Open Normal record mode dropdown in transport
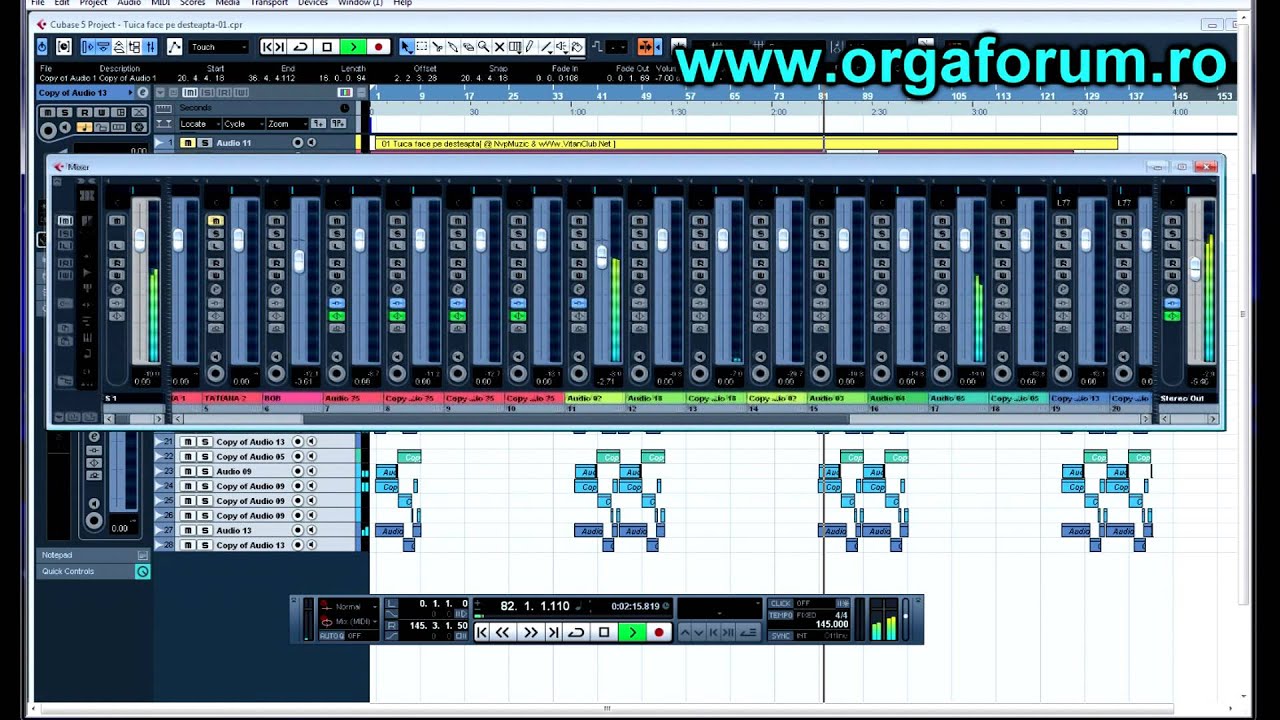The image size is (1280, 720). [348, 607]
